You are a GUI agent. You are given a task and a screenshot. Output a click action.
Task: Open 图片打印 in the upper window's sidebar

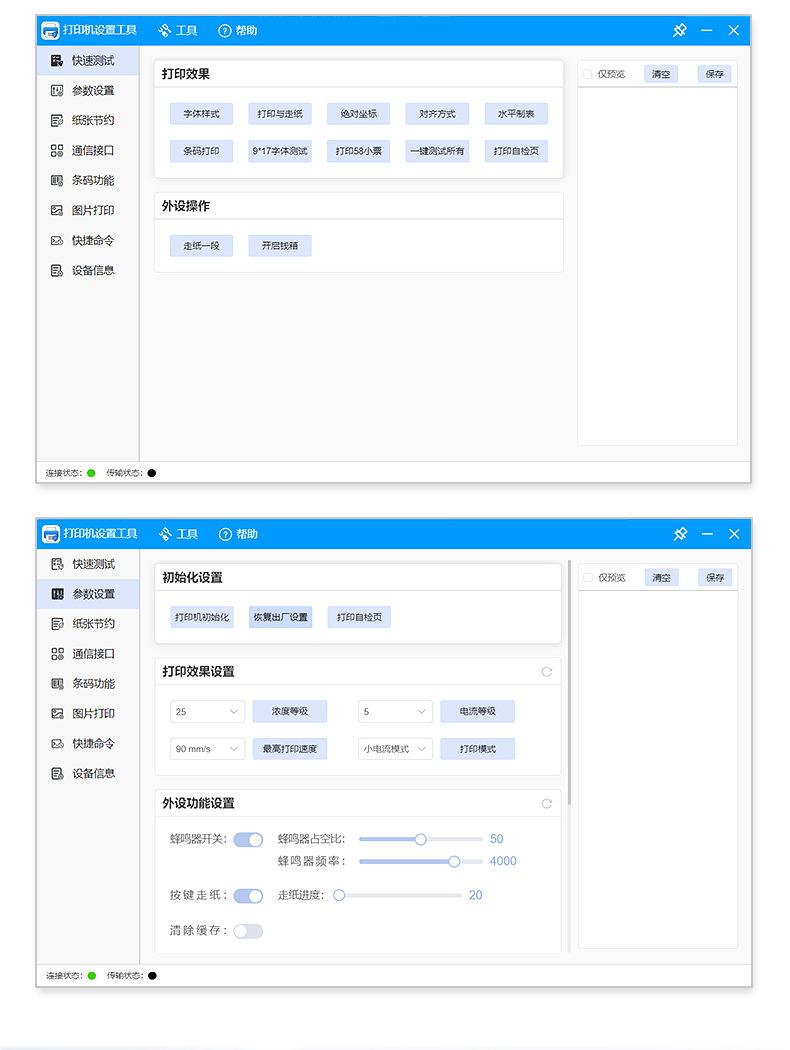[92, 211]
